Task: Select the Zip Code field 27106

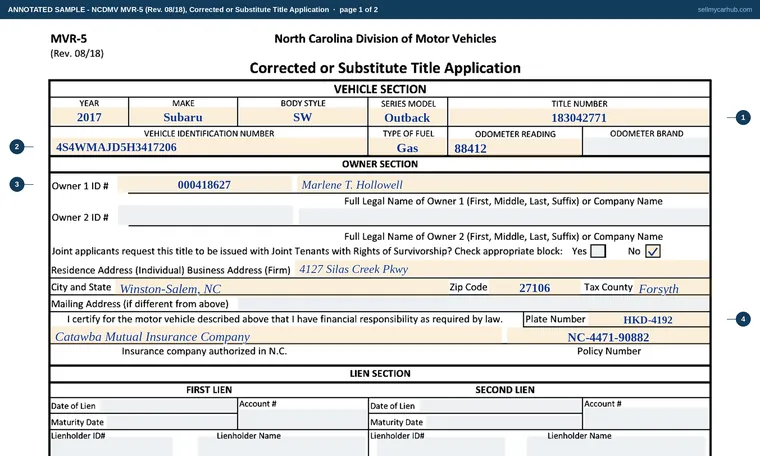Action: click(x=534, y=288)
